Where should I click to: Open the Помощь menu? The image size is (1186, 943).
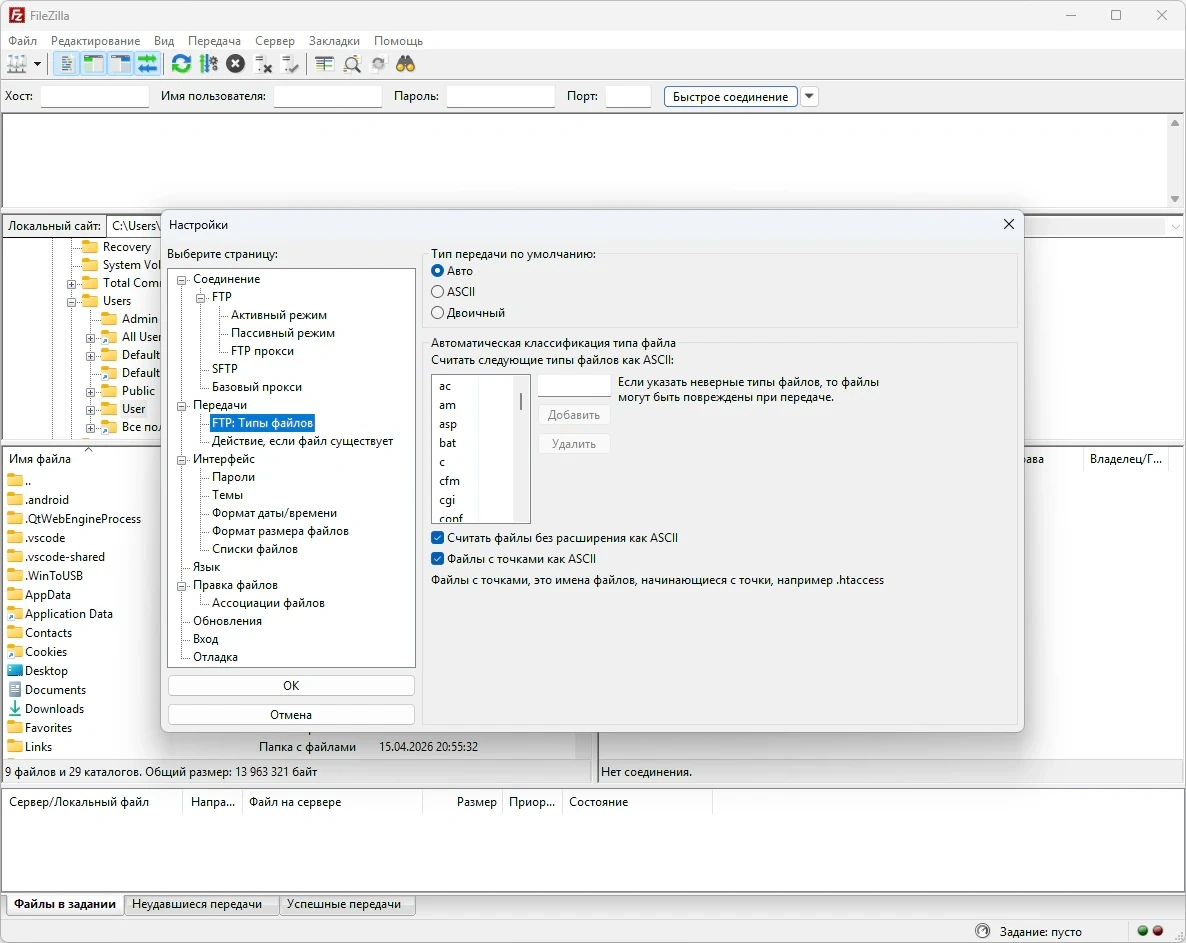tap(399, 41)
